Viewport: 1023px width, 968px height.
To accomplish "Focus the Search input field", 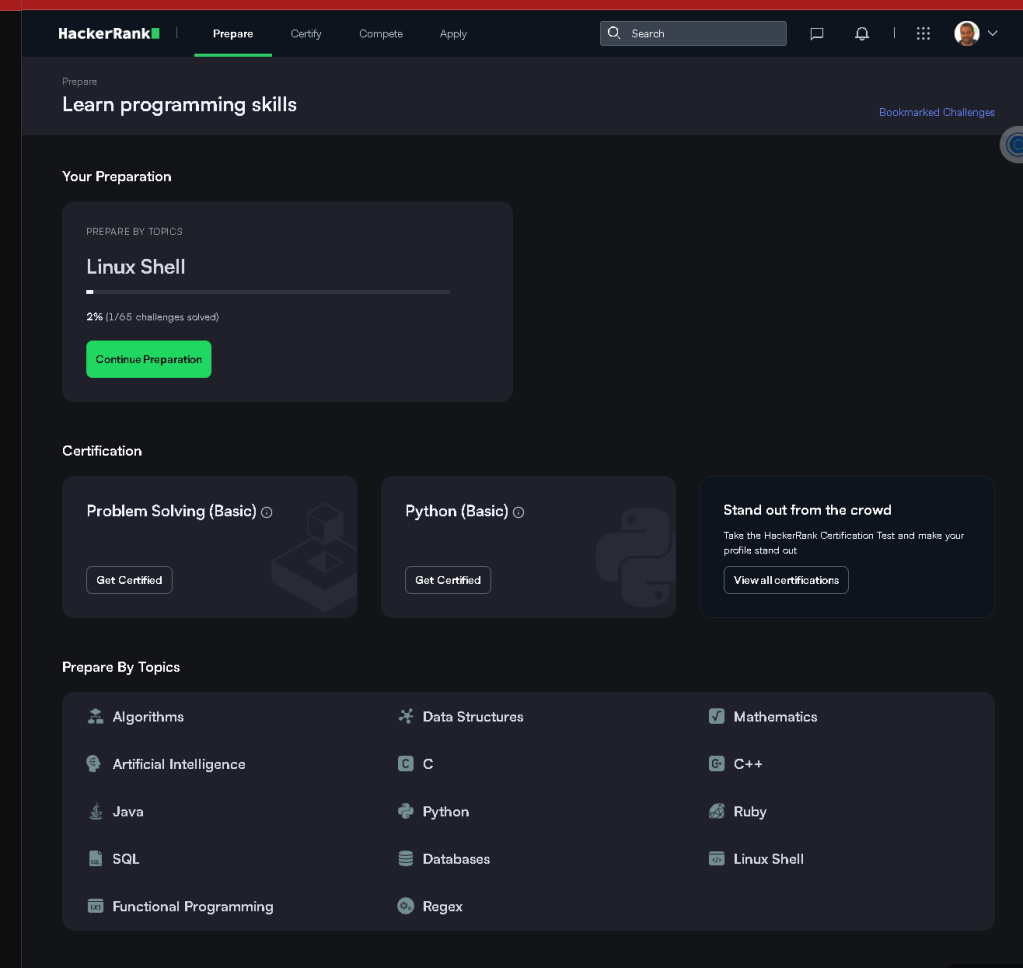I will pyautogui.click(x=693, y=33).
